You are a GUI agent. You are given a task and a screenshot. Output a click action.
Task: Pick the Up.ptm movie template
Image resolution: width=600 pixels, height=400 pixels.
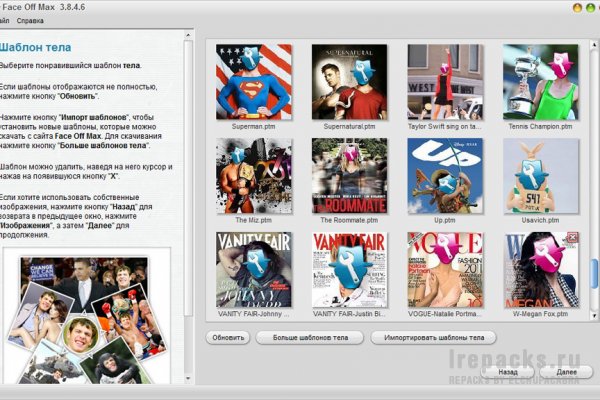pyautogui.click(x=445, y=176)
